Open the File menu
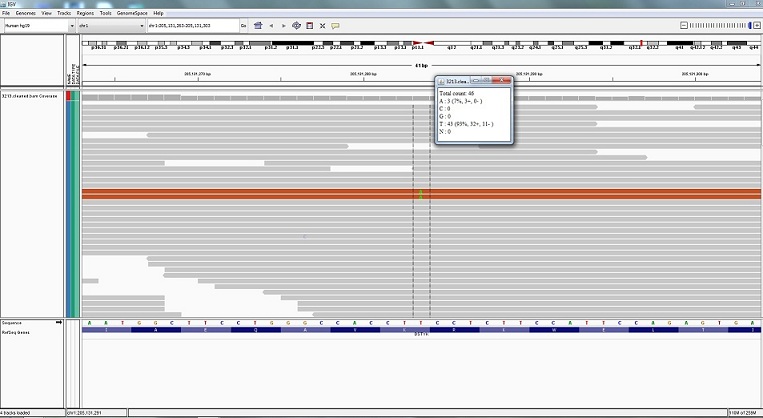 point(6,13)
